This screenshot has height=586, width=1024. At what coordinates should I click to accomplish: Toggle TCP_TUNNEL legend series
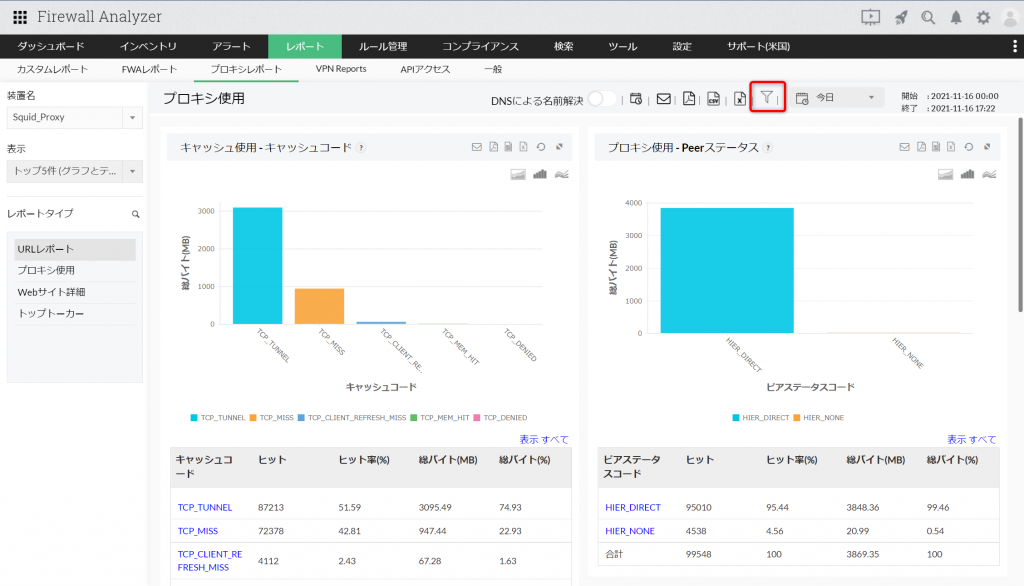tap(217, 417)
